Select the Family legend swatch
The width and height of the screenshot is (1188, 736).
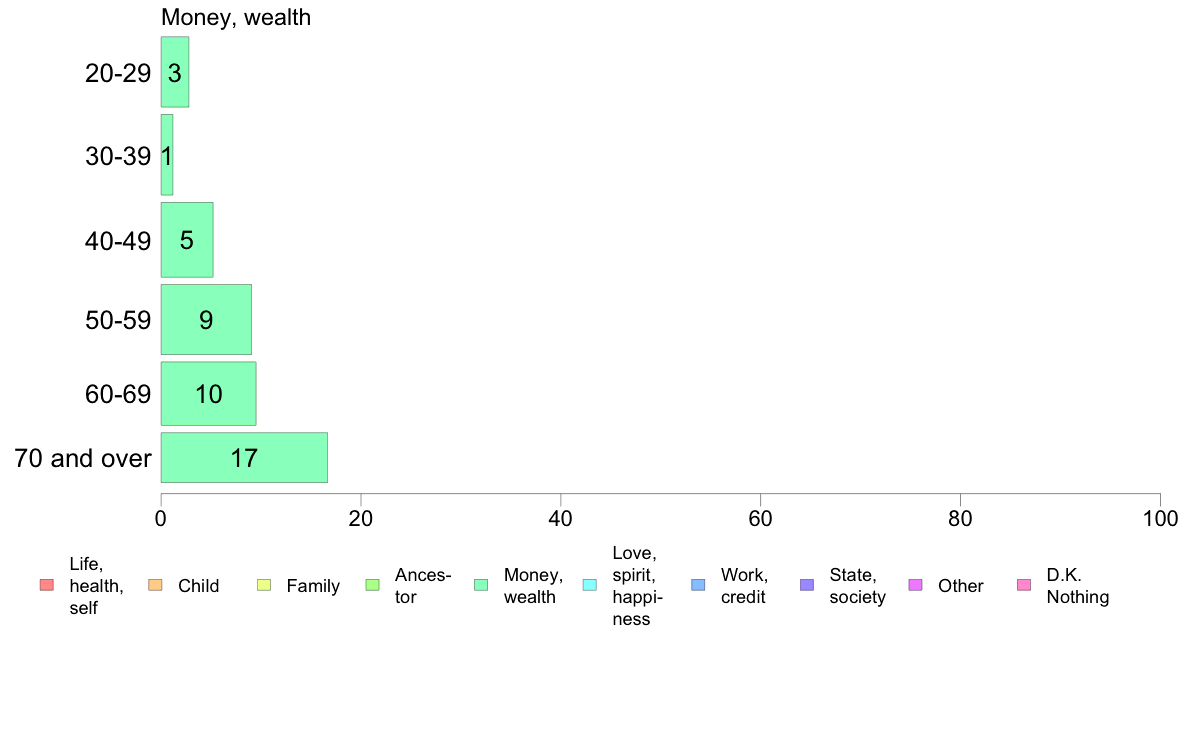click(x=264, y=585)
